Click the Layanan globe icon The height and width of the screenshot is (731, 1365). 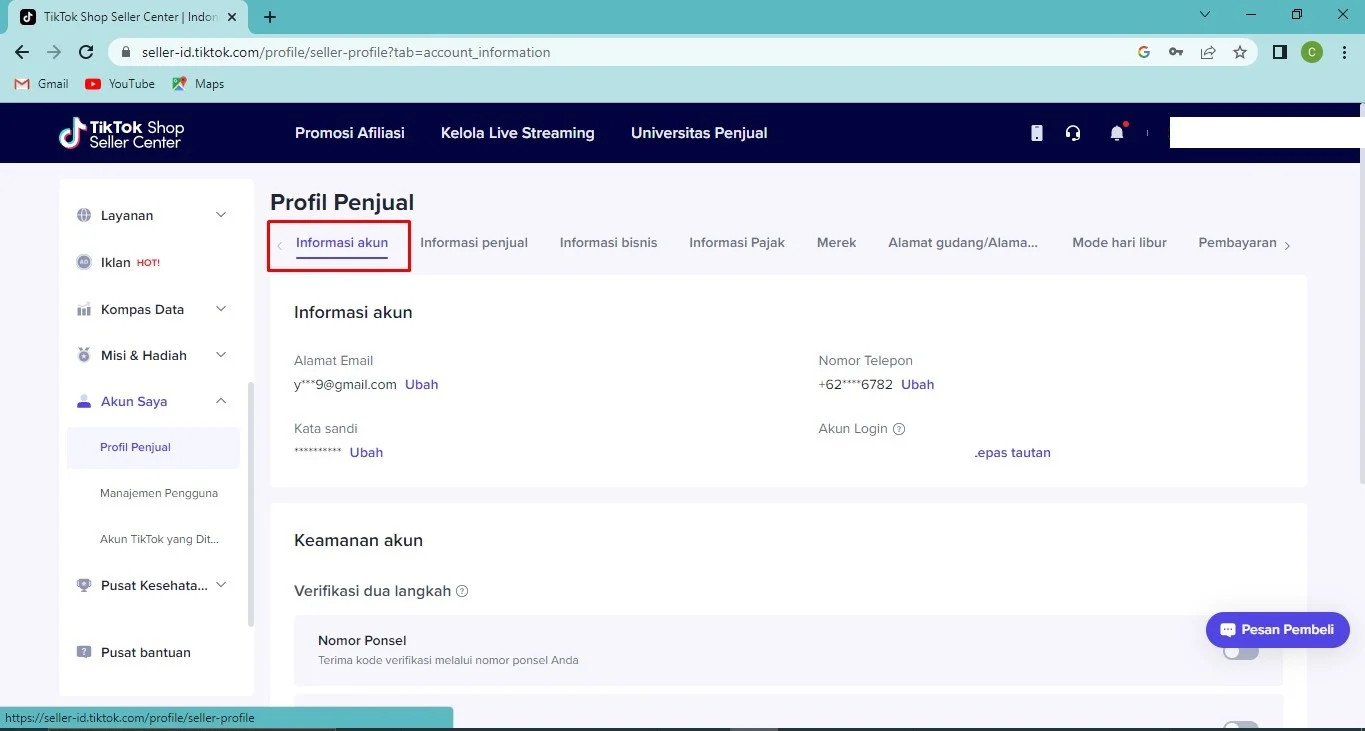tap(84, 215)
